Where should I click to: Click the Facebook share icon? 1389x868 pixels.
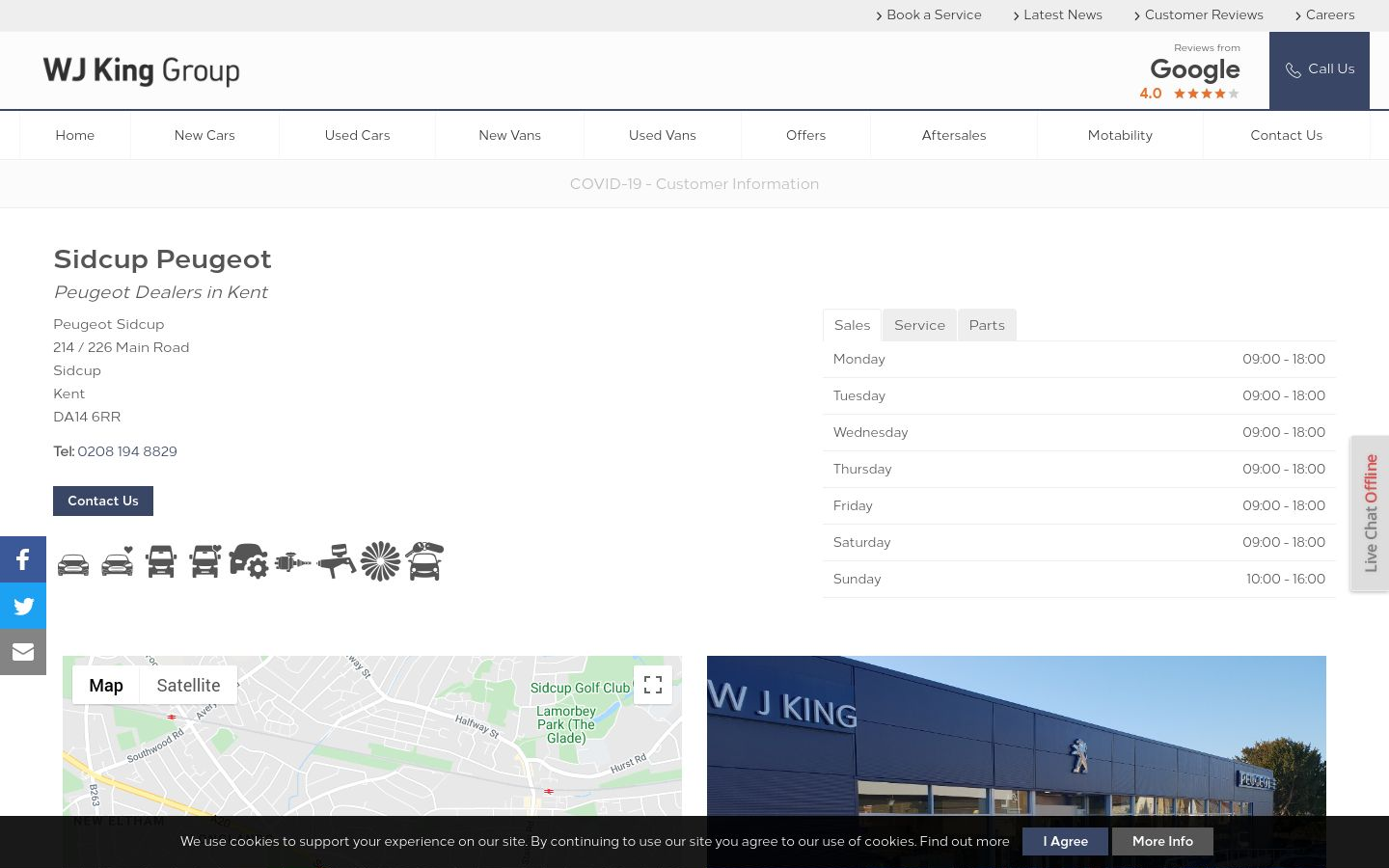click(x=23, y=559)
